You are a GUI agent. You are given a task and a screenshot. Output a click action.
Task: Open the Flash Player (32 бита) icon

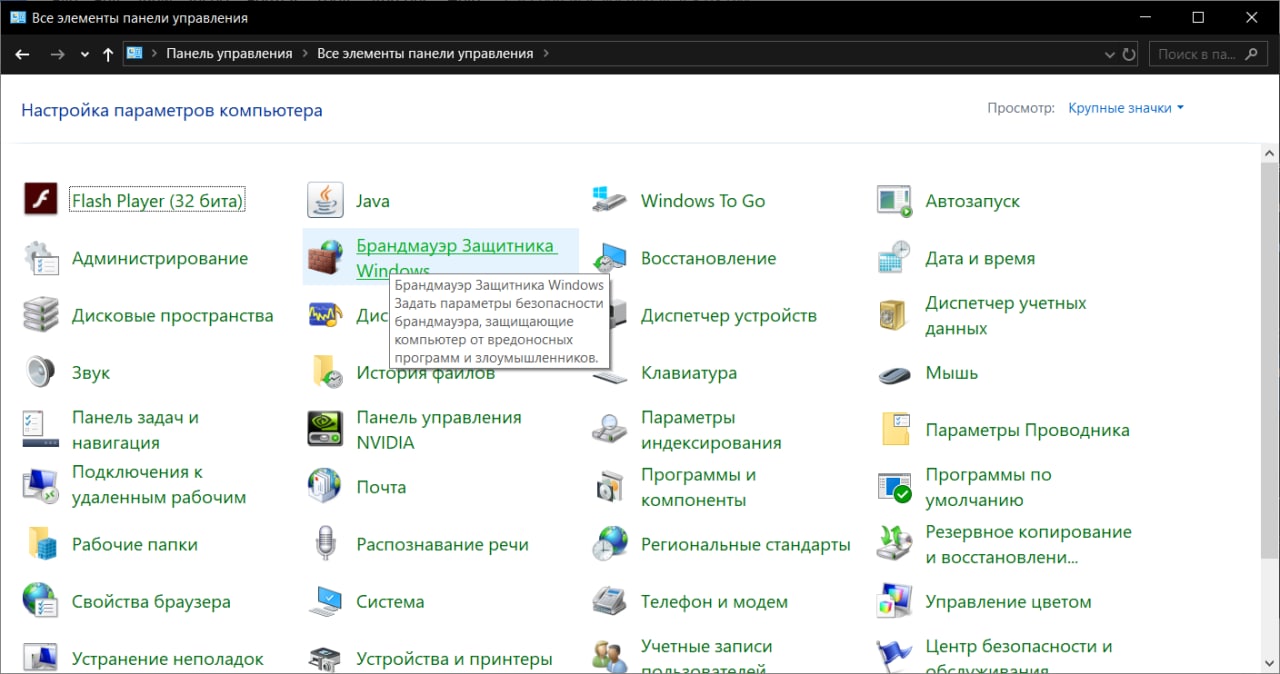coord(41,200)
